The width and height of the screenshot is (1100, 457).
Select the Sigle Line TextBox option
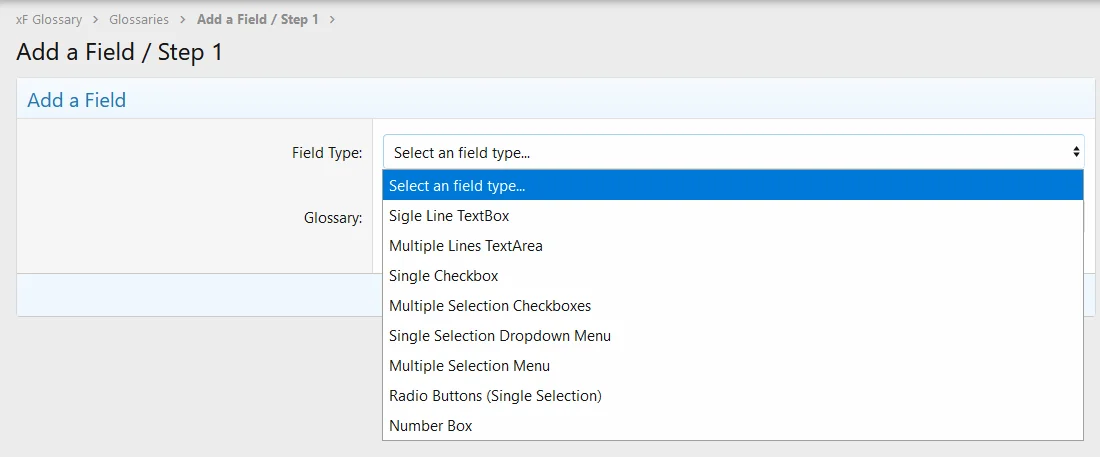[449, 216]
